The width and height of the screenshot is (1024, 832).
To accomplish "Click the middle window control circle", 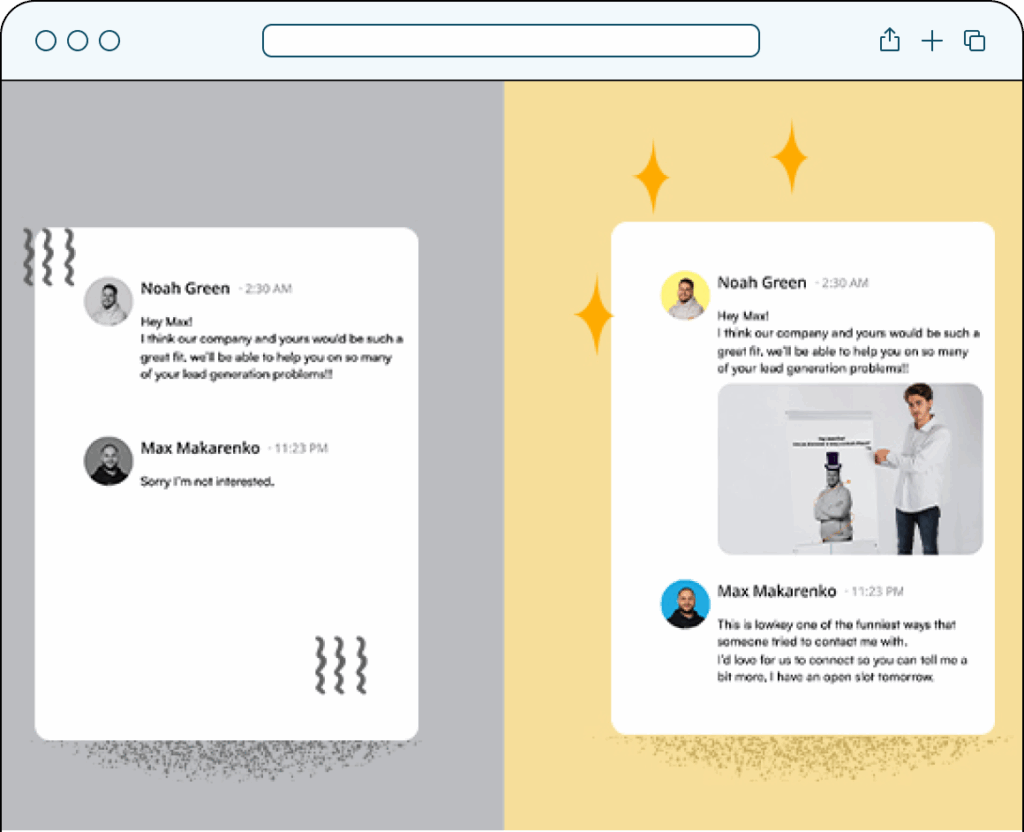I will pos(76,40).
